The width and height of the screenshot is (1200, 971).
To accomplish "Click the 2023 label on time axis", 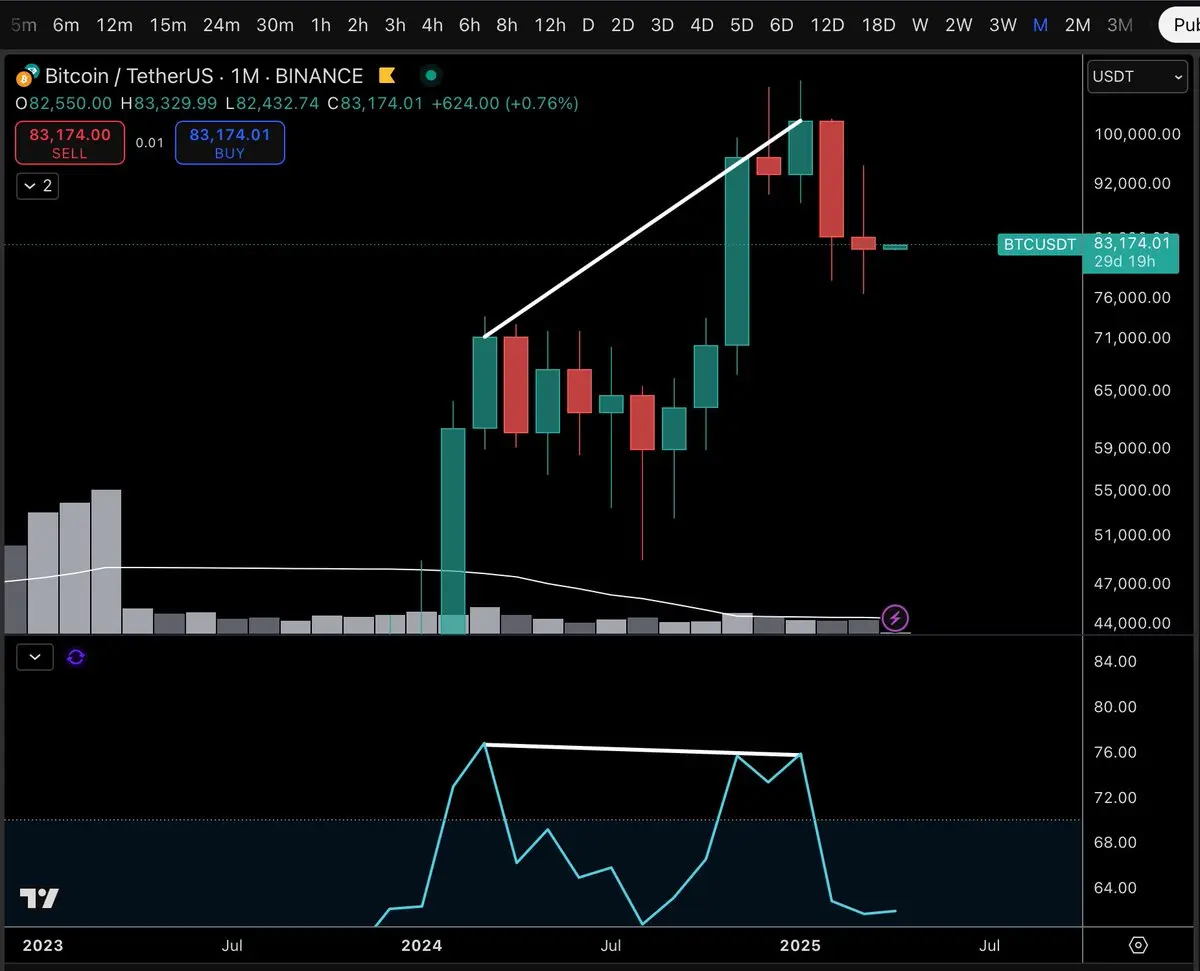I will 43,945.
